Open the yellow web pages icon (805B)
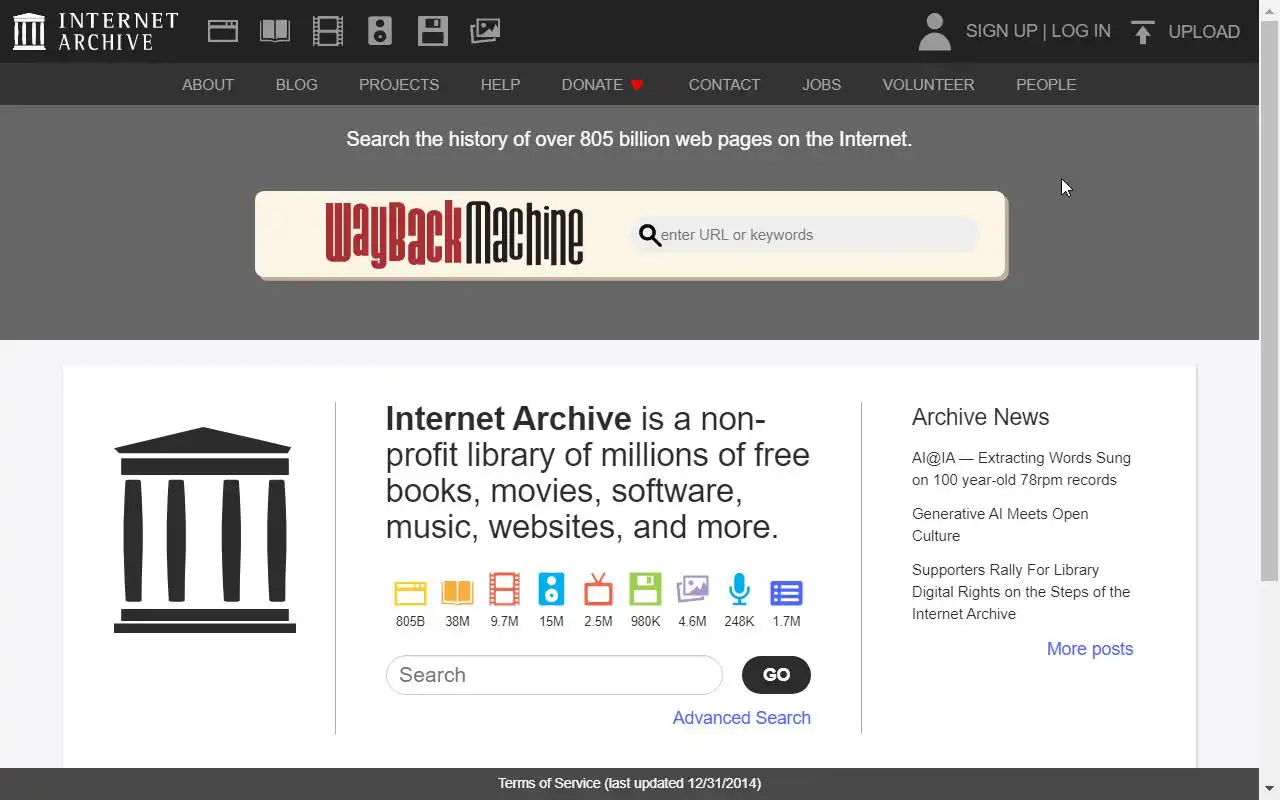 pyautogui.click(x=410, y=593)
